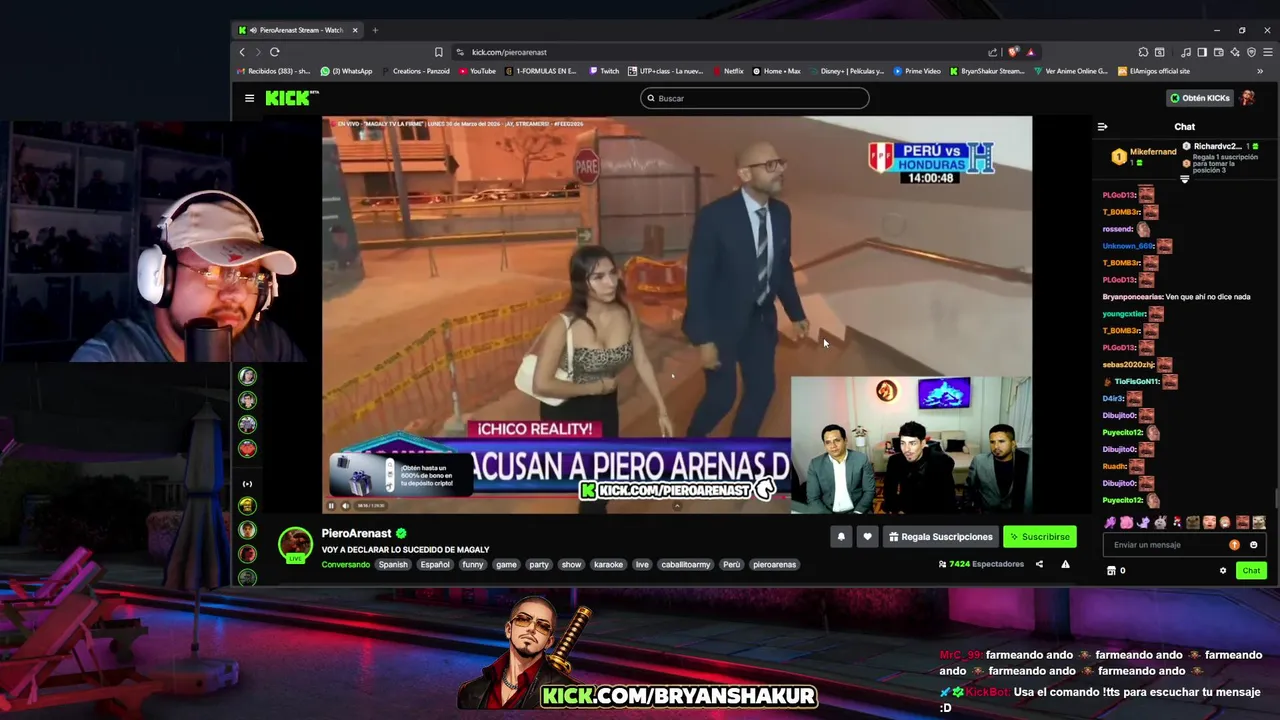1280x720 pixels.
Task: Go back in browser history
Action: click(x=242, y=52)
